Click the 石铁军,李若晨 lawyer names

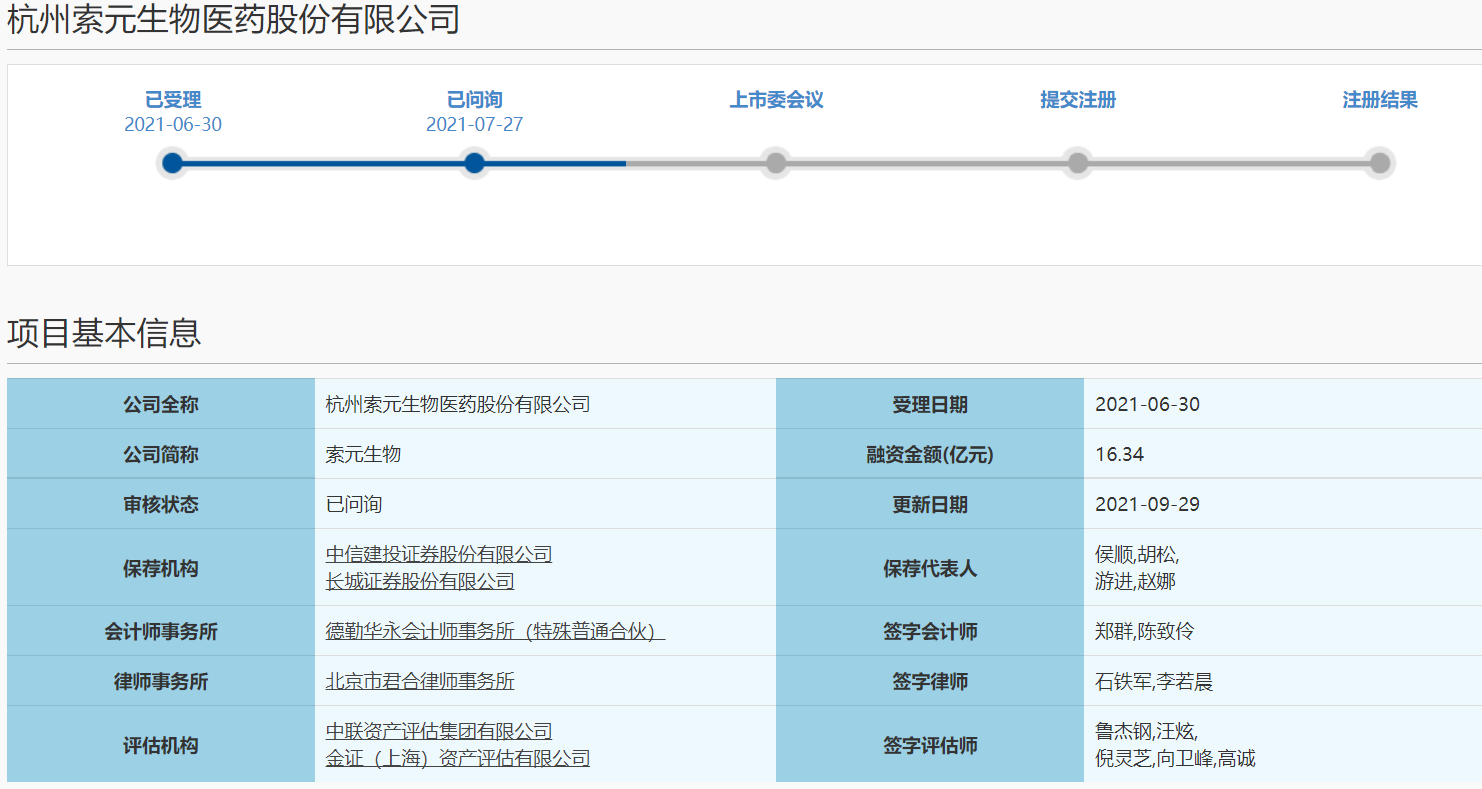[x=1154, y=681]
